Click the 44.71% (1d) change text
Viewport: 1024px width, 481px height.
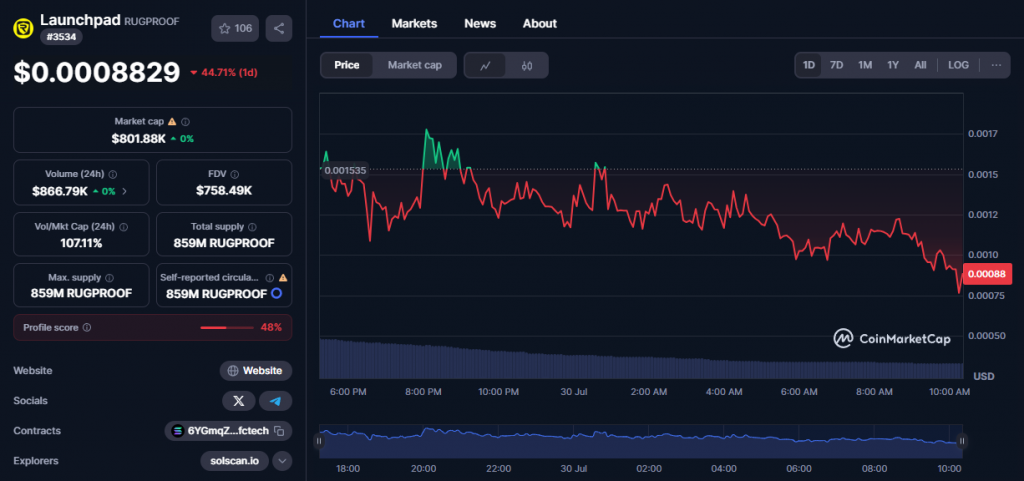pyautogui.click(x=223, y=72)
